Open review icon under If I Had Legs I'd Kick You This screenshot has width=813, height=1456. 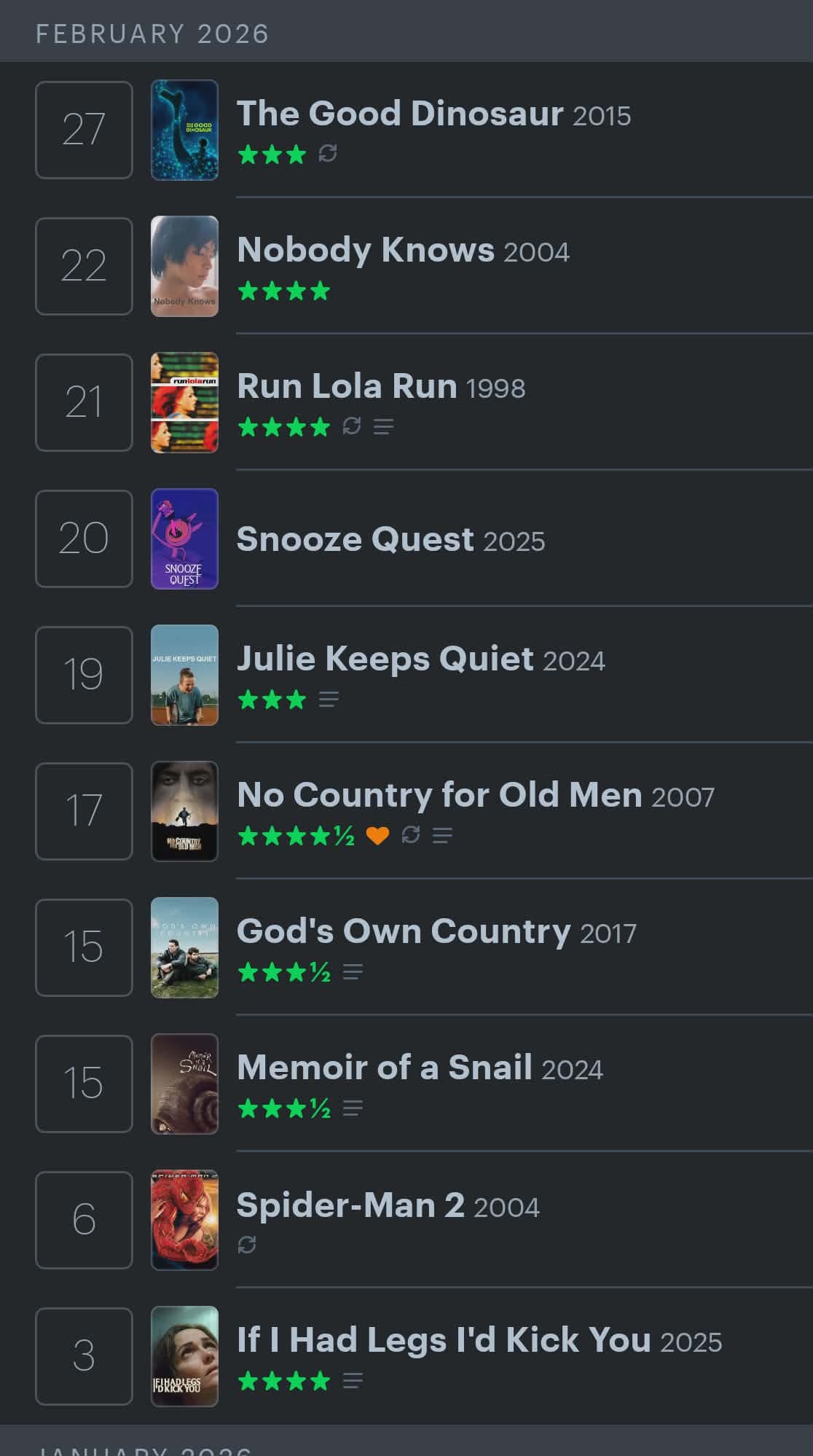353,1381
